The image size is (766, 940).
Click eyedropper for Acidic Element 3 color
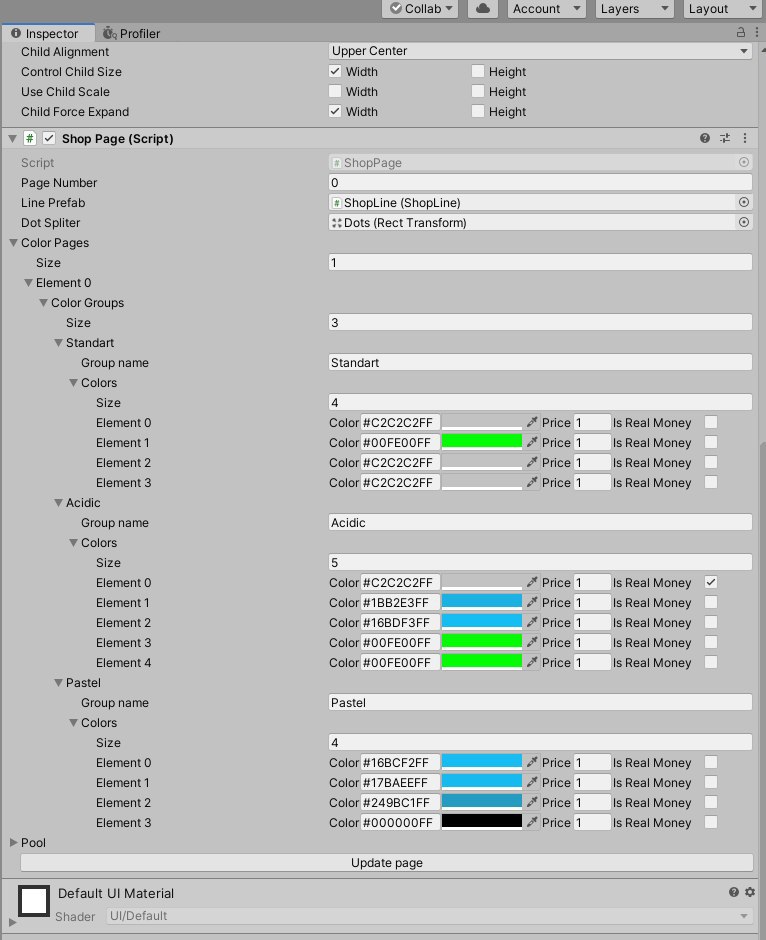point(532,642)
